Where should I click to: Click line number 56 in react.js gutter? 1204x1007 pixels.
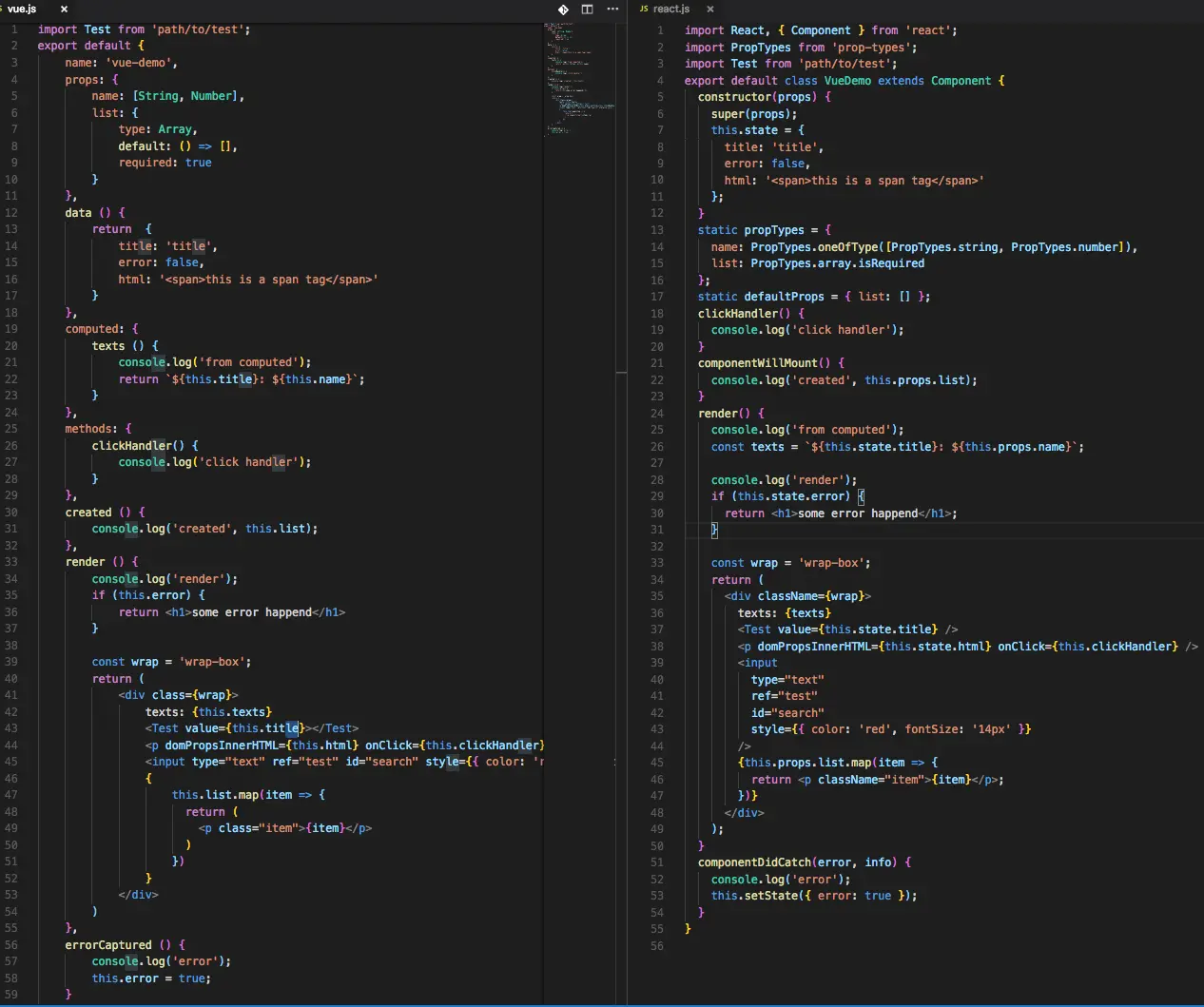tap(657, 946)
